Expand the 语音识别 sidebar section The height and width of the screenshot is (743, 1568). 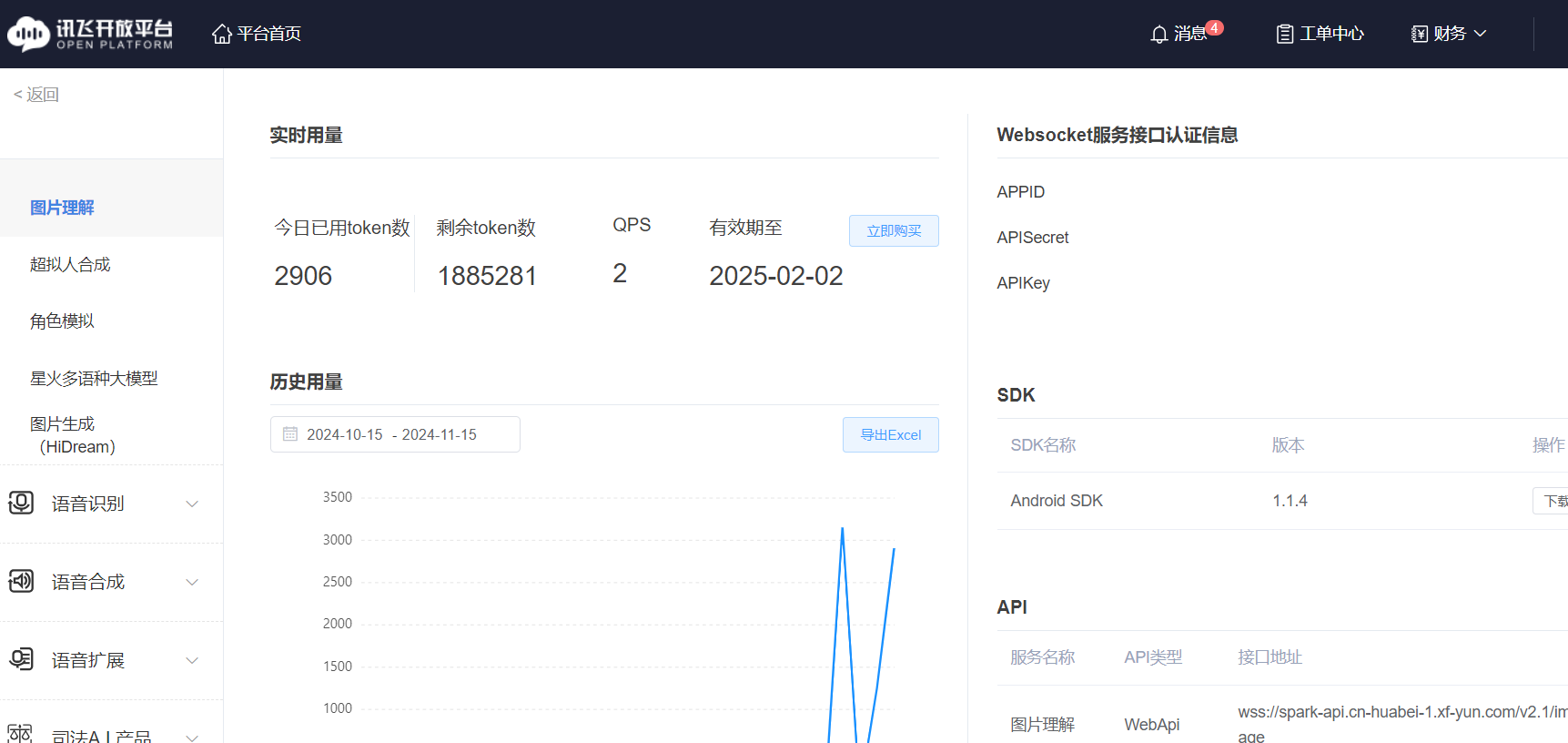click(x=192, y=504)
